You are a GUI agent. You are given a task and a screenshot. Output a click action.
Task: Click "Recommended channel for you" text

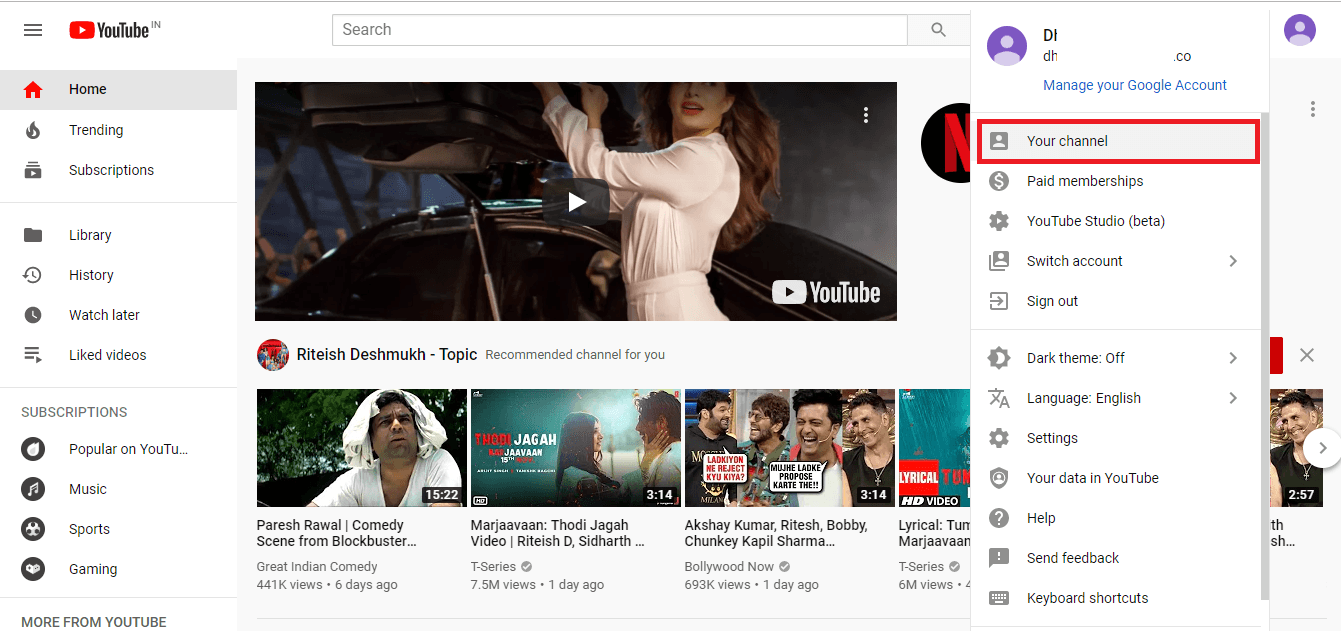(575, 355)
